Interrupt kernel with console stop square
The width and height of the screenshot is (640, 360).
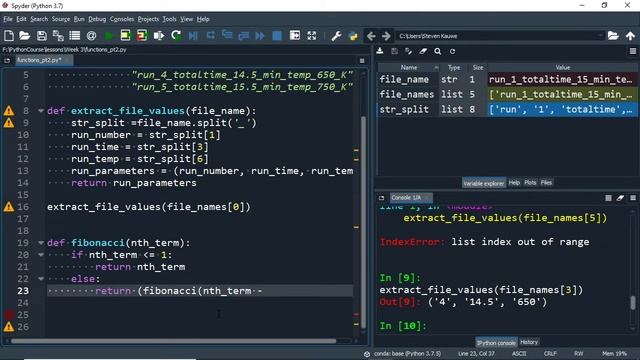(608, 198)
